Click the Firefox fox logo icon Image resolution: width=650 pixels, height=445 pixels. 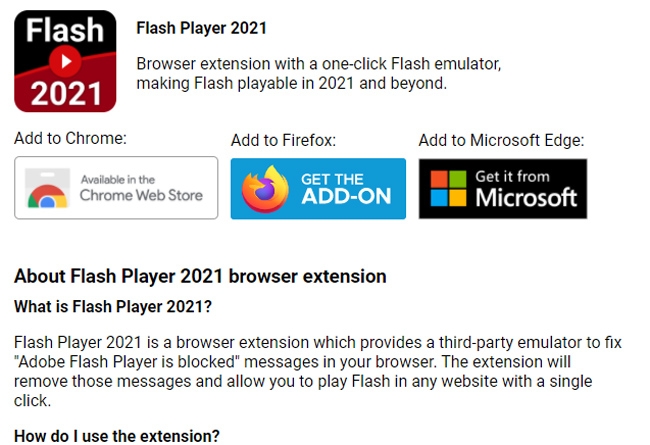(x=265, y=189)
